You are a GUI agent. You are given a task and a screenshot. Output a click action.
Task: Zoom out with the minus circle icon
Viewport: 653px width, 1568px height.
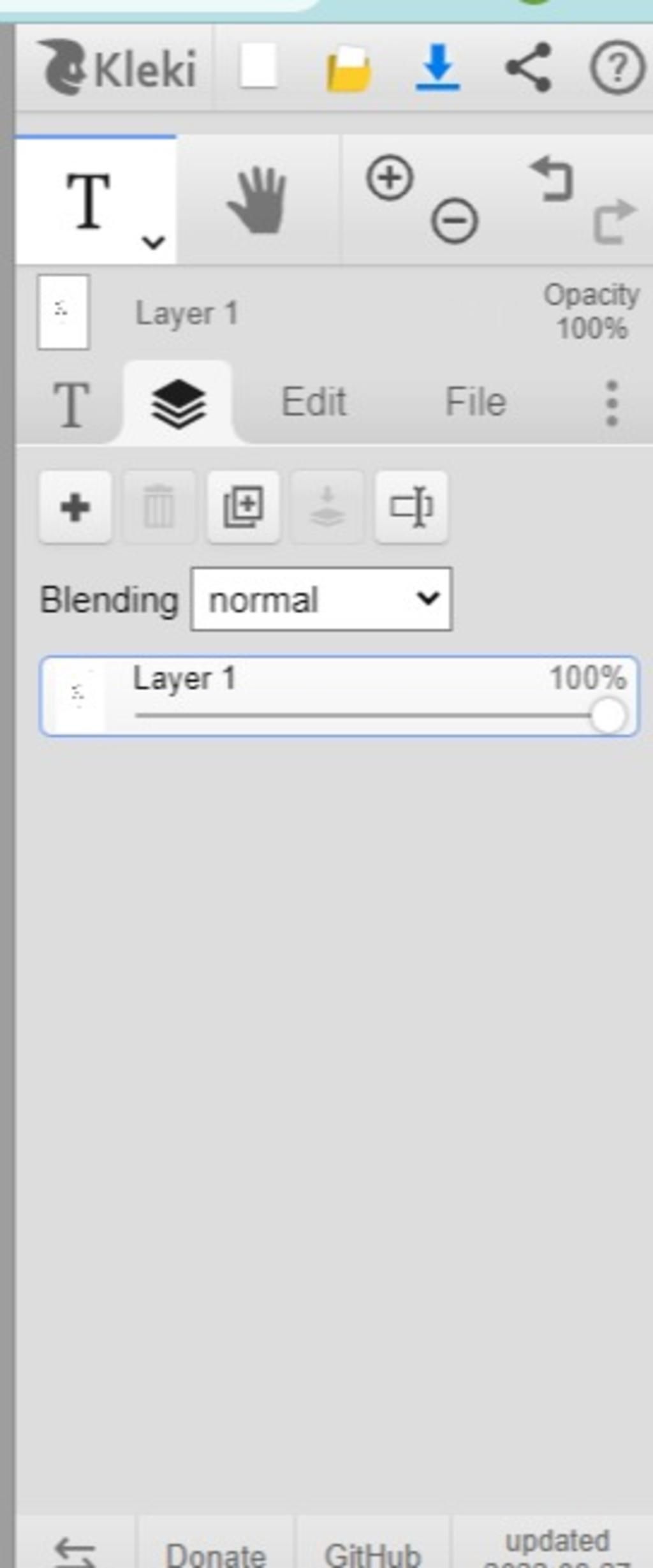coord(454,221)
